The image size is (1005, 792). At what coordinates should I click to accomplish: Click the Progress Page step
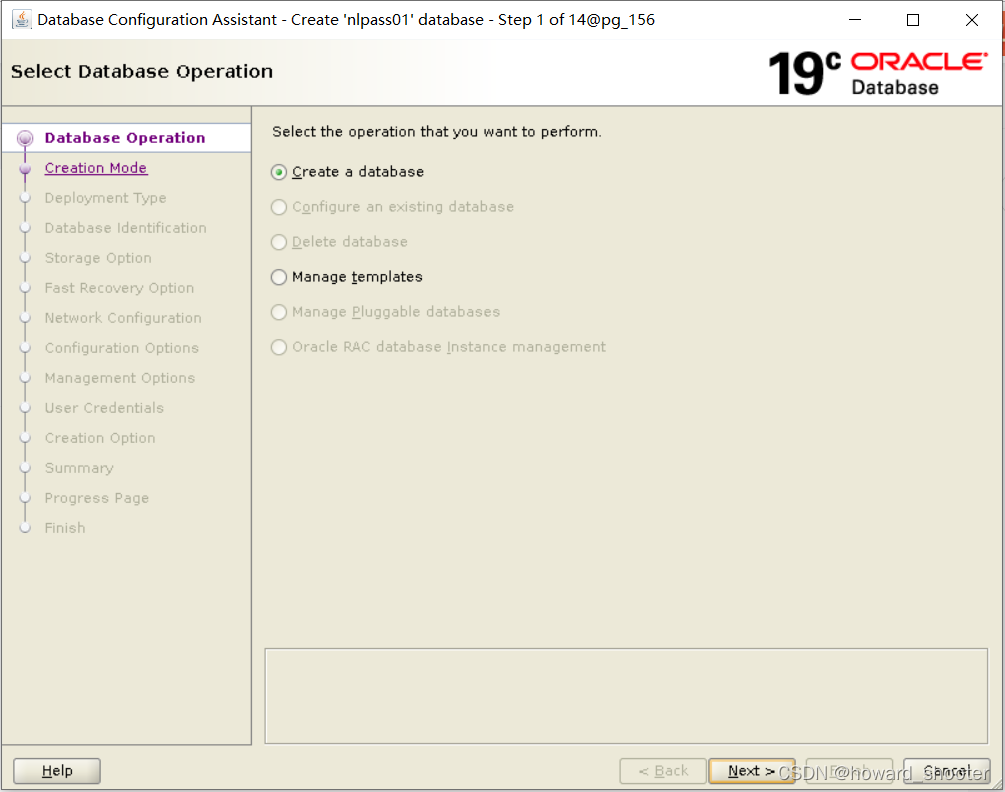(97, 498)
